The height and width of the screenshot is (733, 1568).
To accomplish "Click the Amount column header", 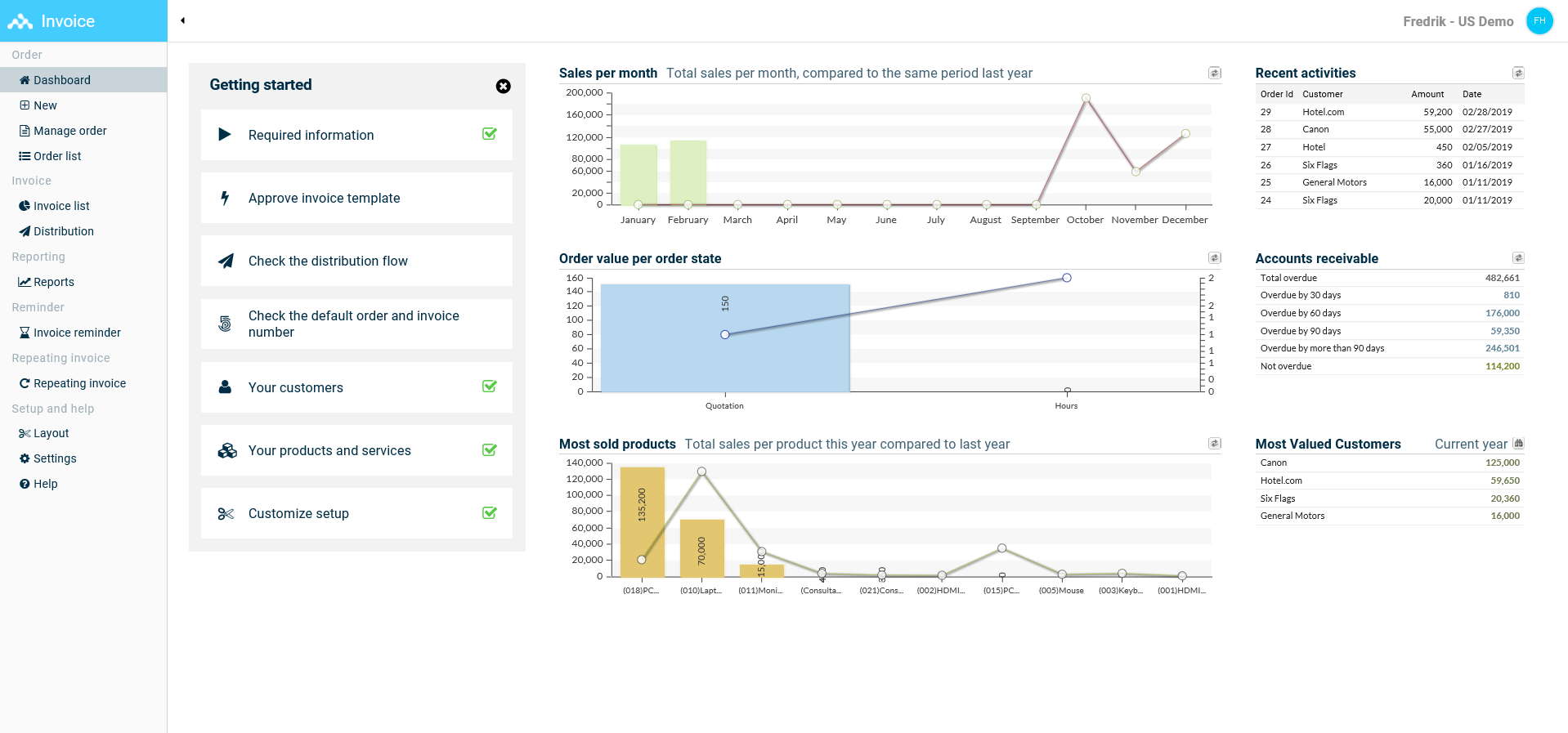I will pyautogui.click(x=1427, y=94).
